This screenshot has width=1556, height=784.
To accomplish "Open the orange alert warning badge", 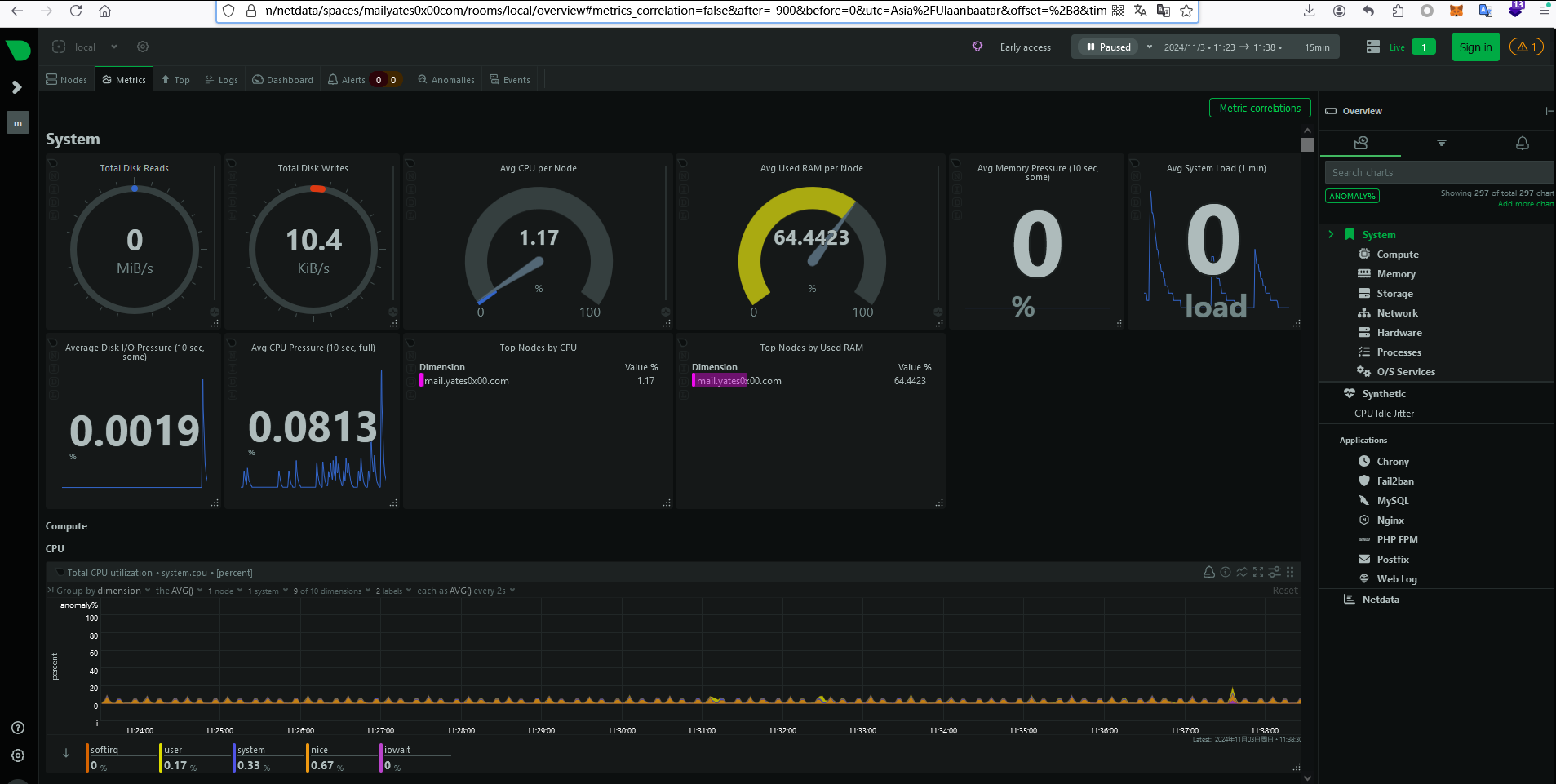I will tap(1527, 47).
